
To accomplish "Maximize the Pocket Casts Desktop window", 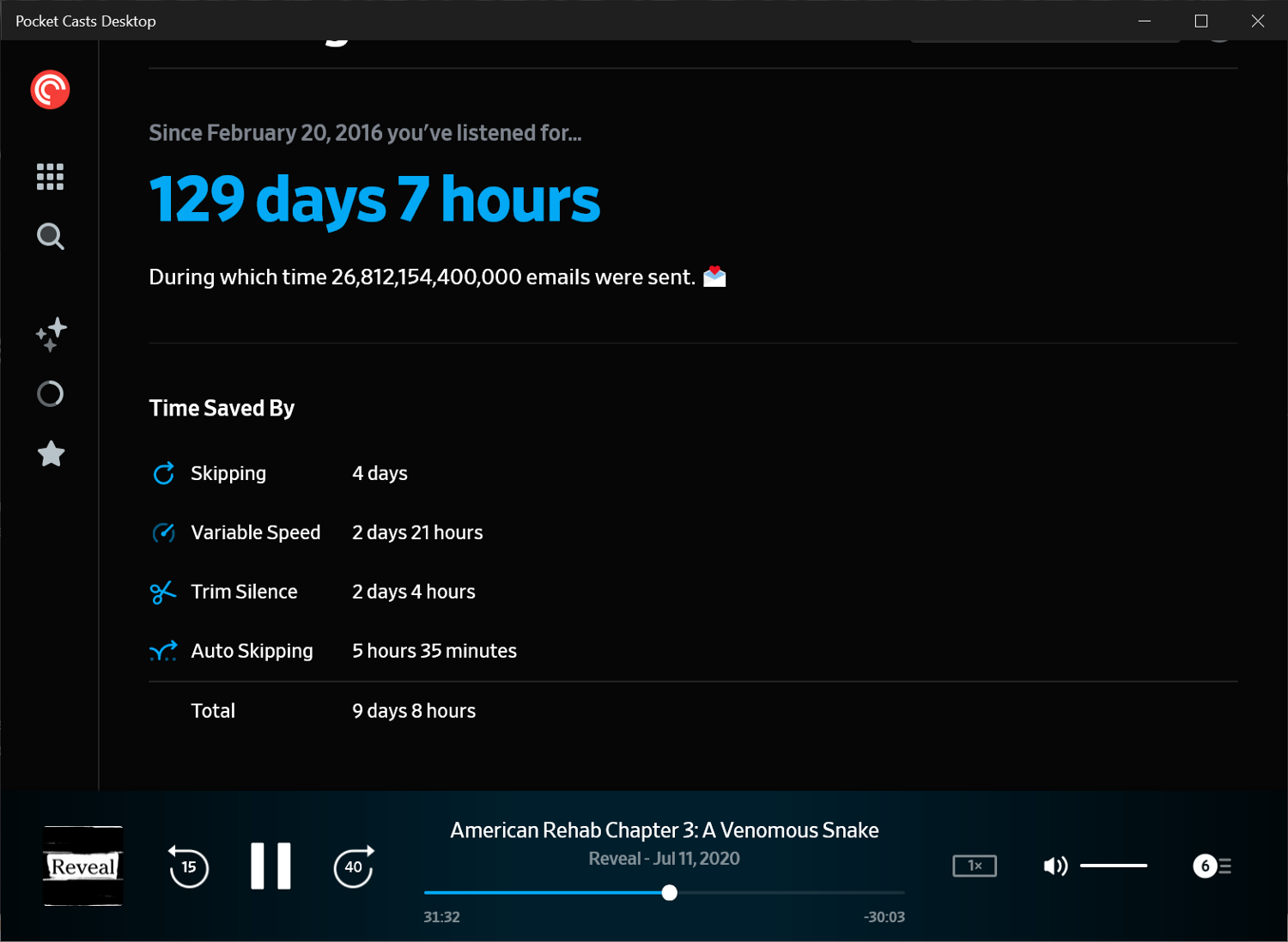I will pyautogui.click(x=1201, y=21).
